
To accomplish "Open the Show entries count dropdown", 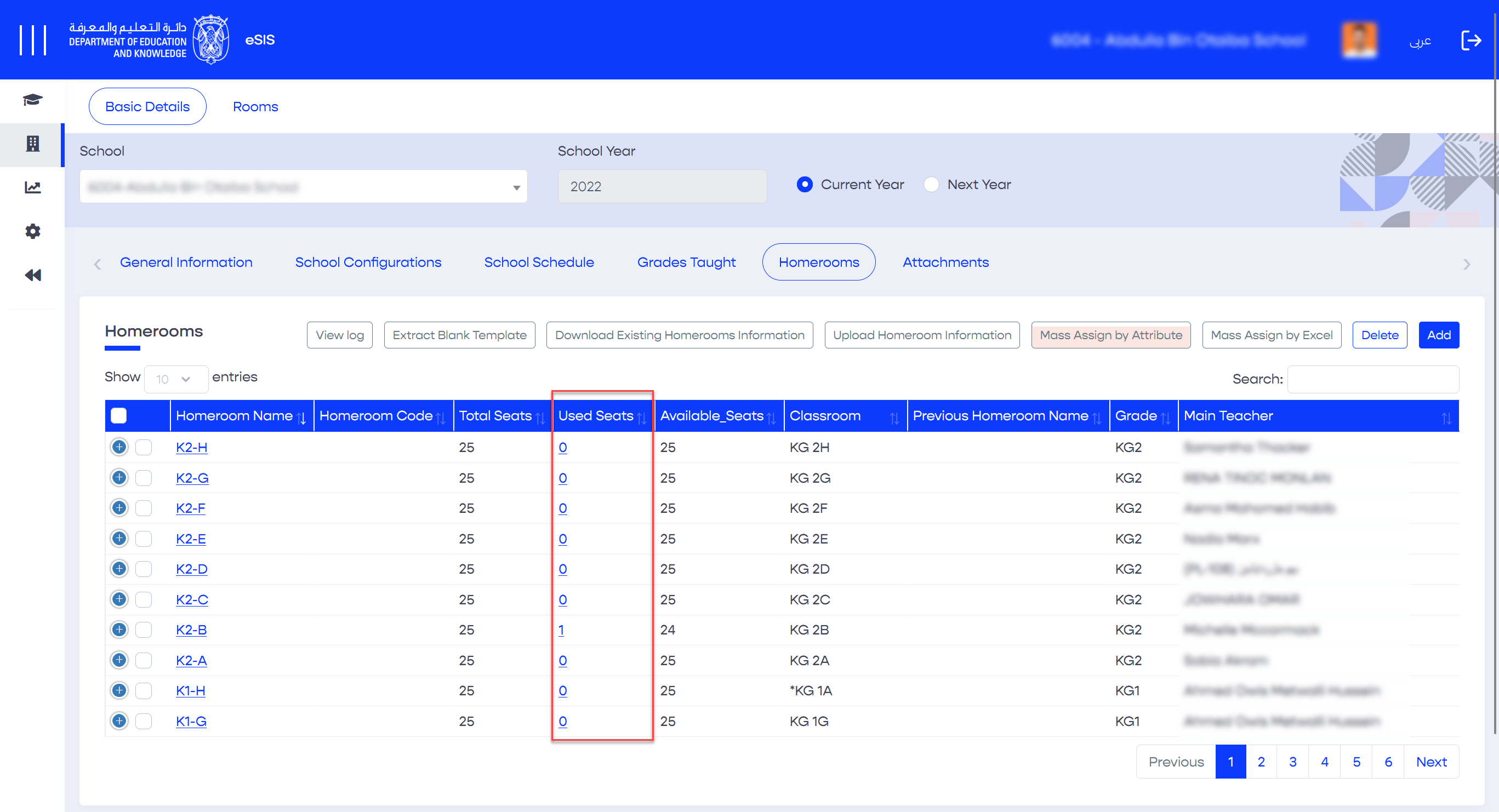I will [x=176, y=379].
